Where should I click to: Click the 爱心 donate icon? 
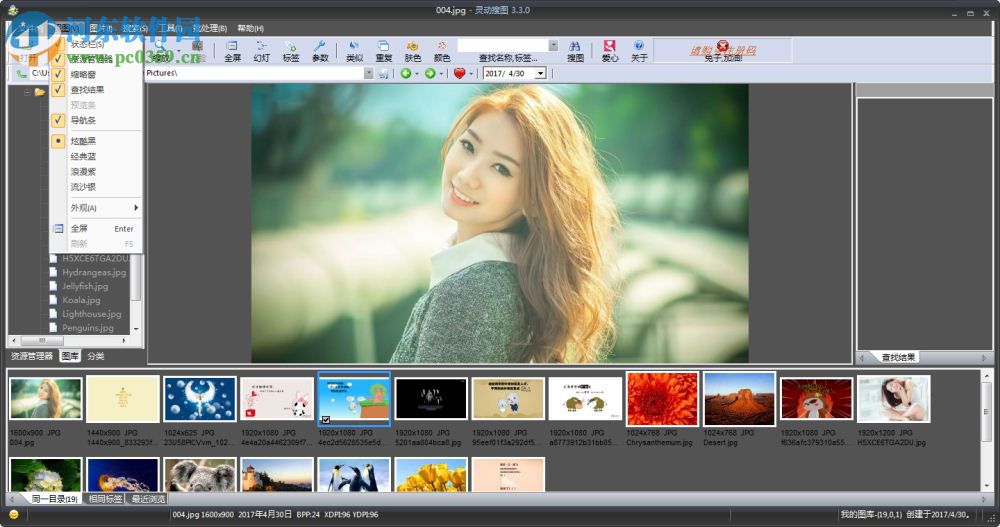pos(609,50)
